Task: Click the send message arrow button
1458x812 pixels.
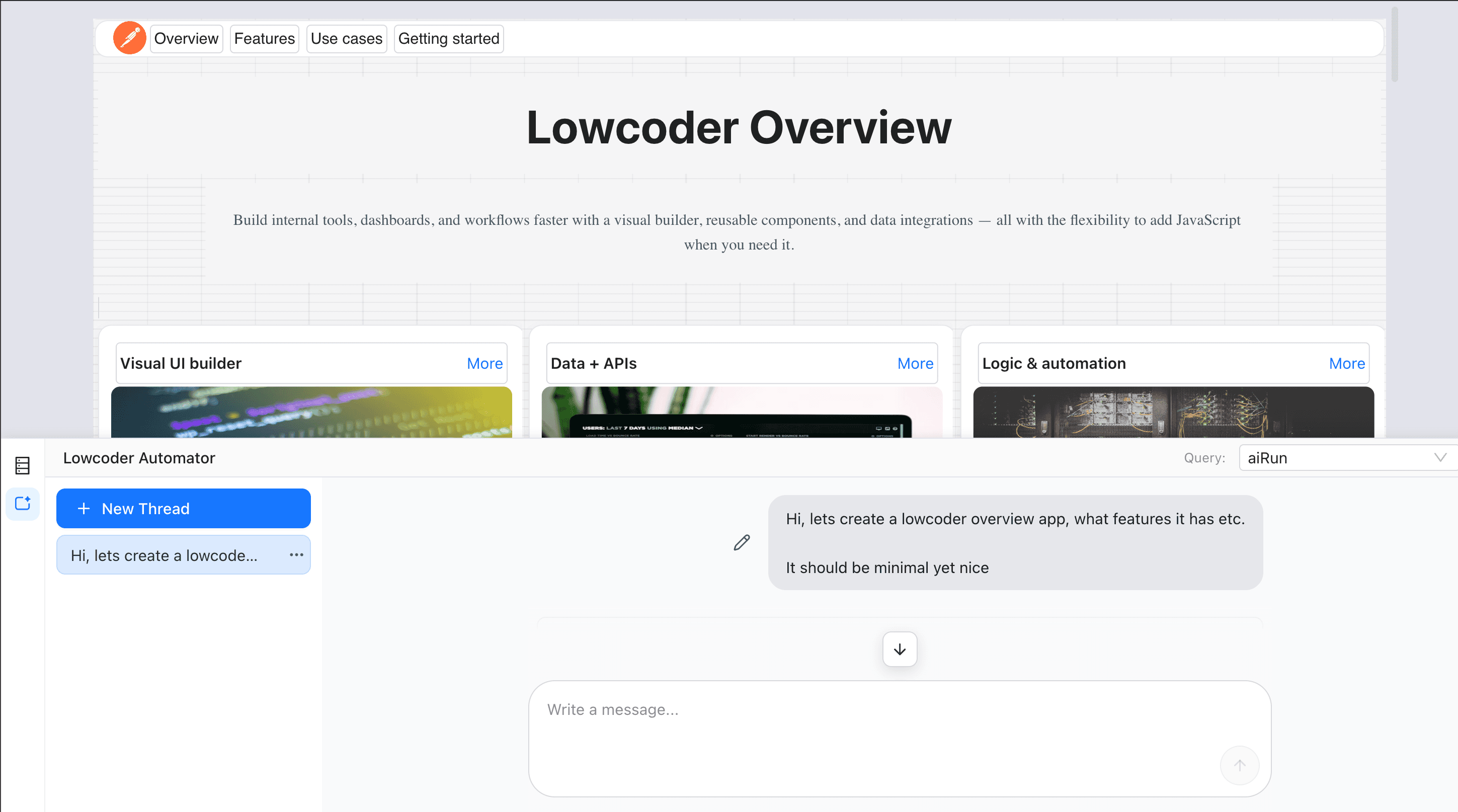Action: tap(1240, 765)
